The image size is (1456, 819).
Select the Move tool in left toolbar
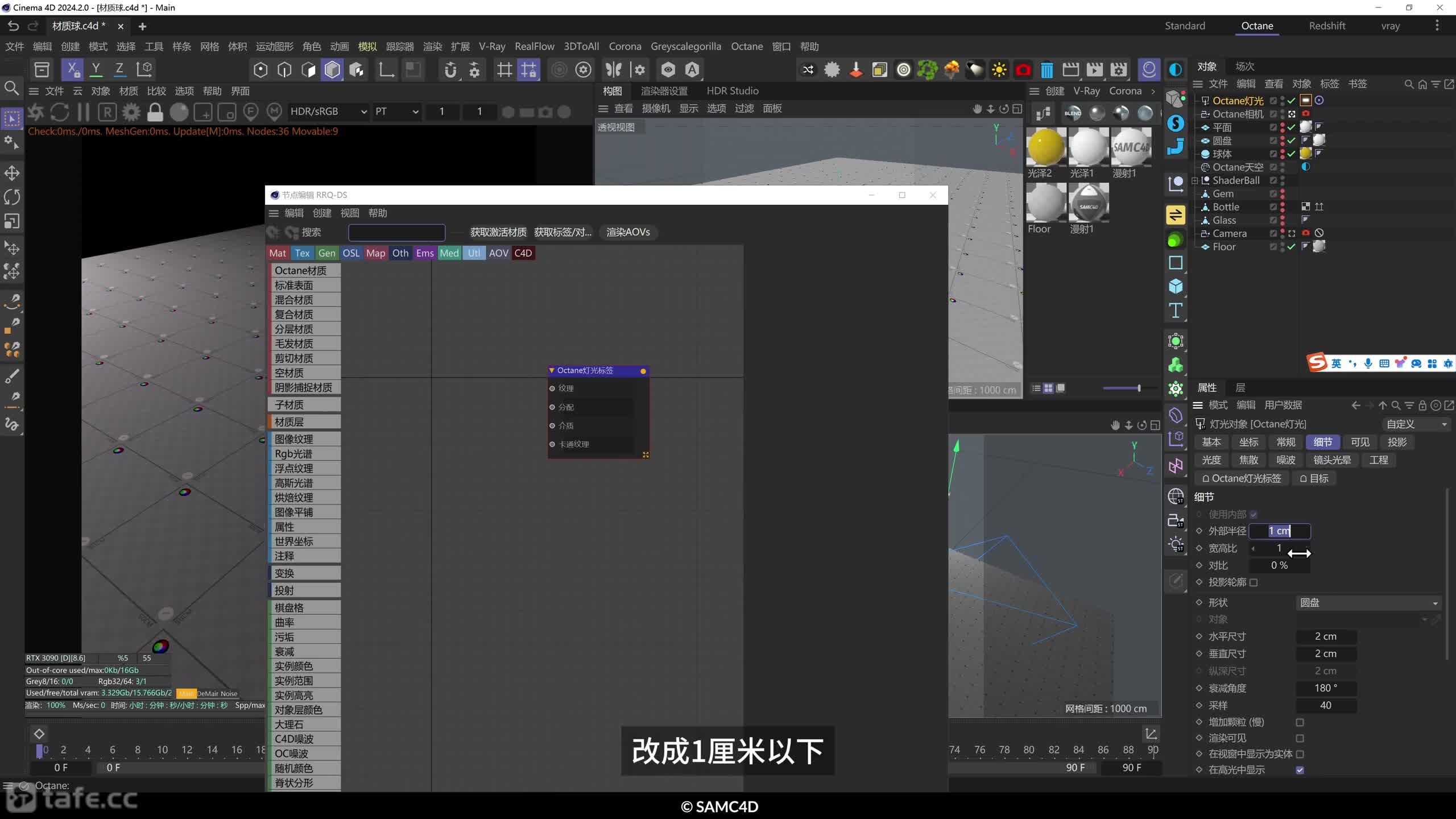coord(12,173)
